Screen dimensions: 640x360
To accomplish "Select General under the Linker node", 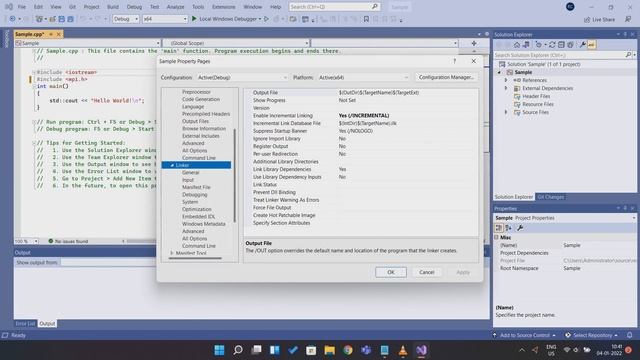I will [x=190, y=173].
